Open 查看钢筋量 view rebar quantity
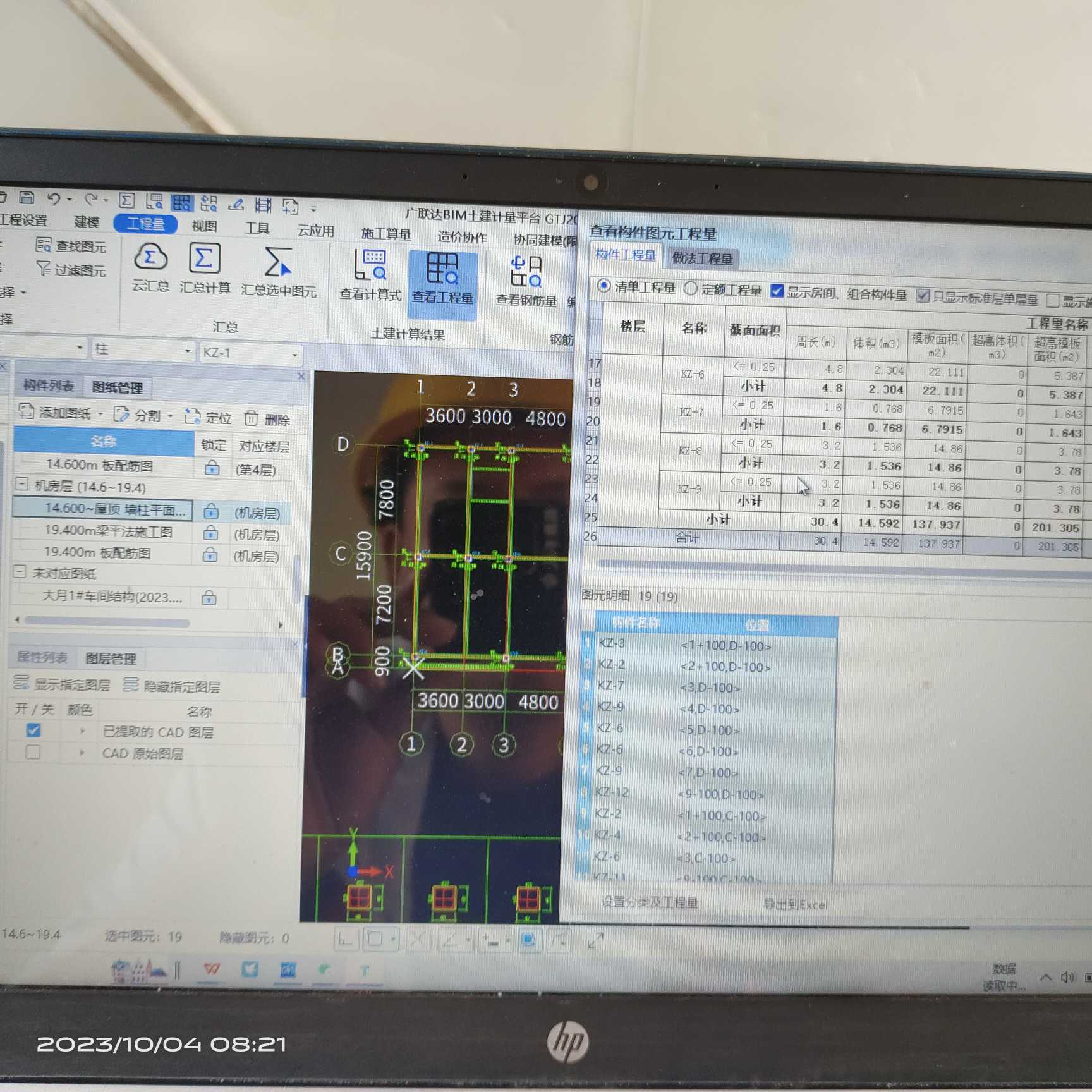Image resolution: width=1092 pixels, height=1092 pixels. tap(526, 281)
